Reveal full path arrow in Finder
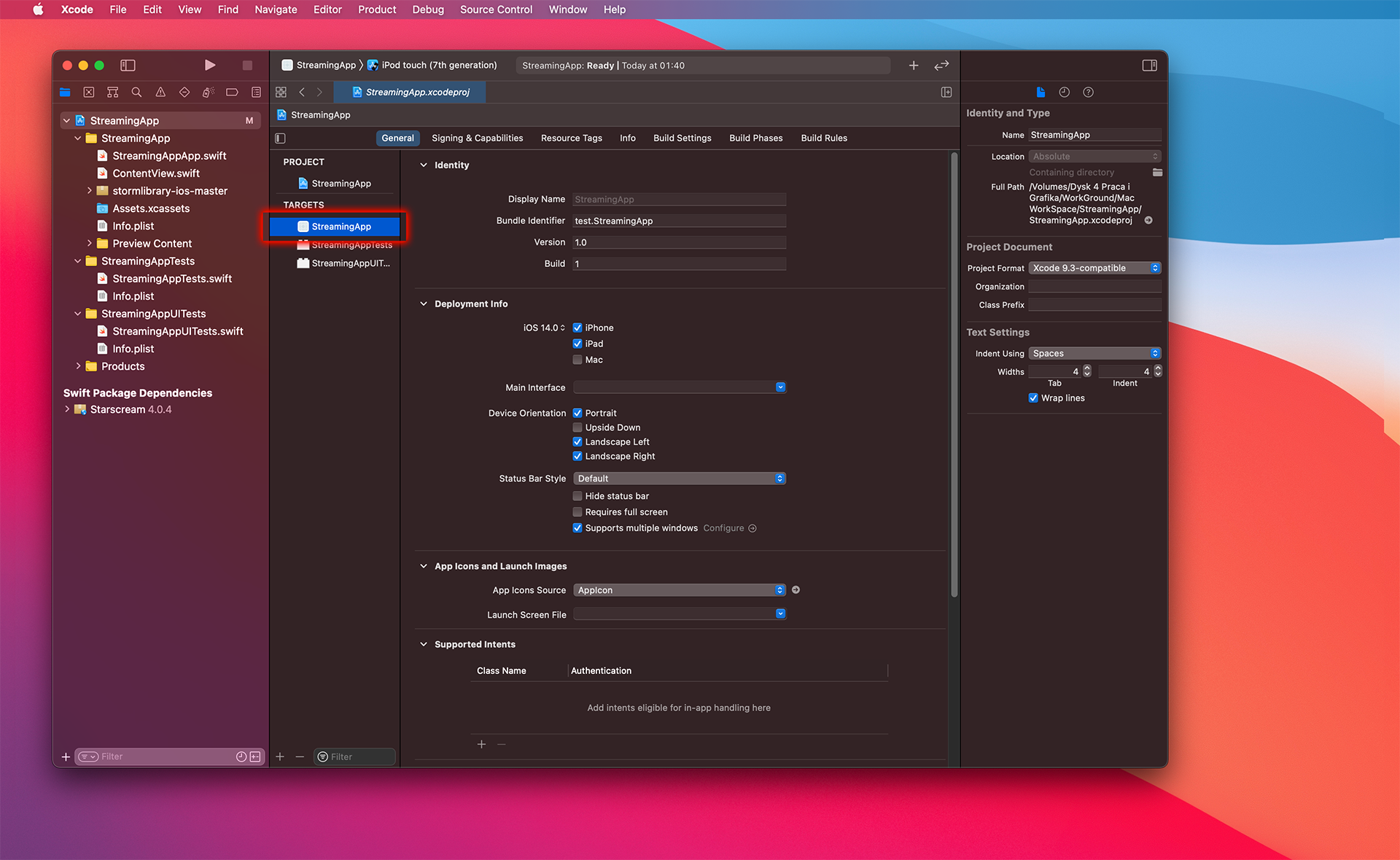Viewport: 1400px width, 860px height. 1148,220
